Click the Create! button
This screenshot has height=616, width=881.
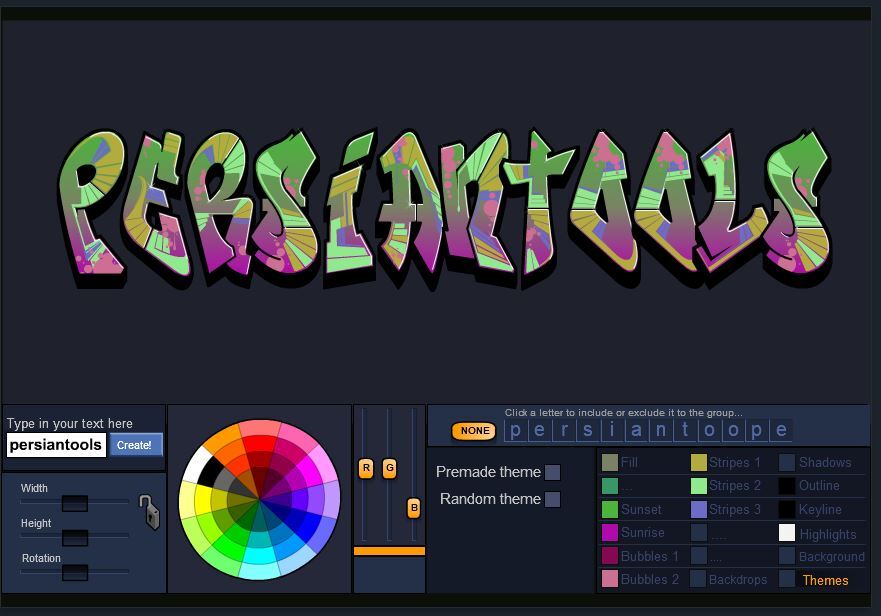coord(136,445)
